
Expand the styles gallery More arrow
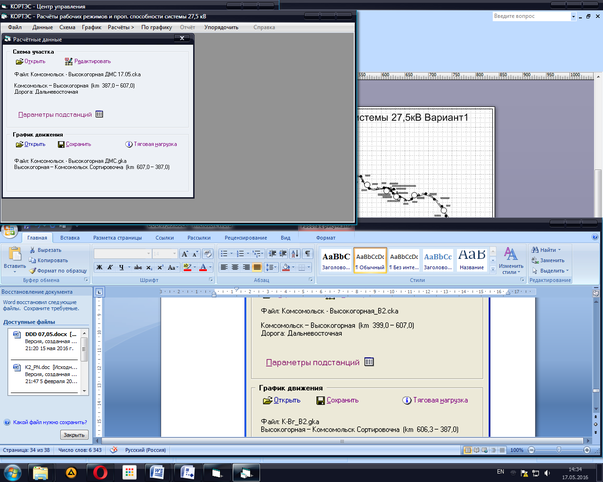[x=493, y=270]
